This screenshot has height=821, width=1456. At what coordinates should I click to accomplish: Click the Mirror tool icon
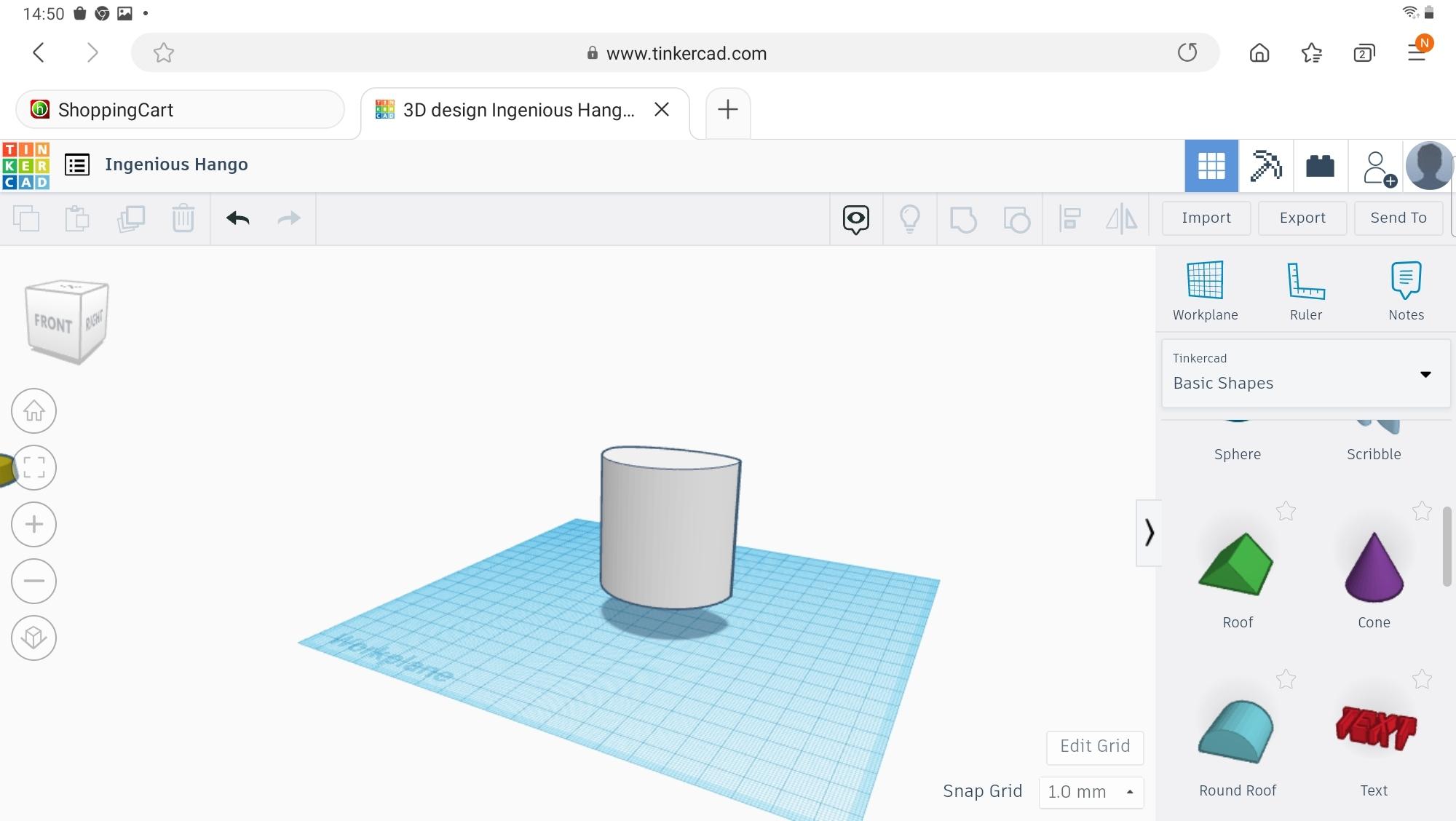[1122, 219]
